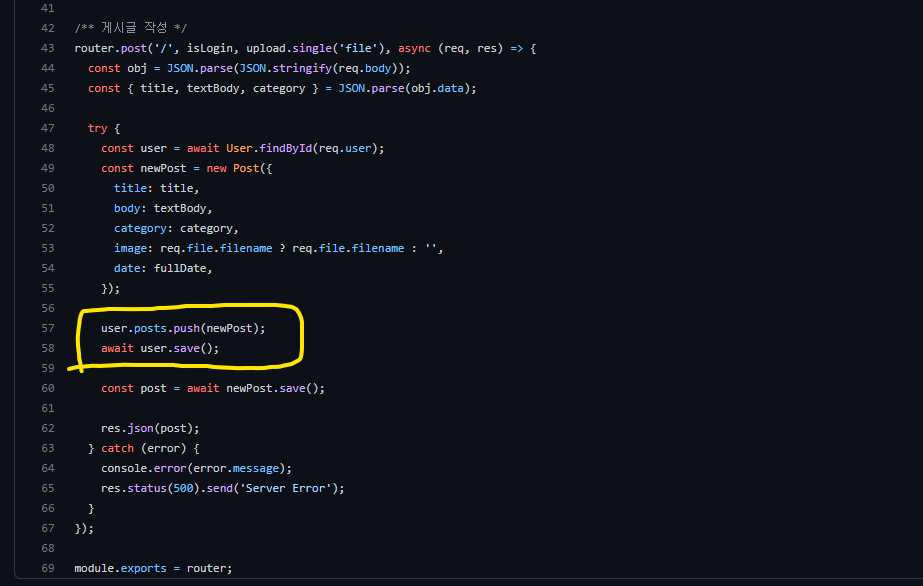The width and height of the screenshot is (923, 586).
Task: Click line number 62
Action: tap(48, 428)
